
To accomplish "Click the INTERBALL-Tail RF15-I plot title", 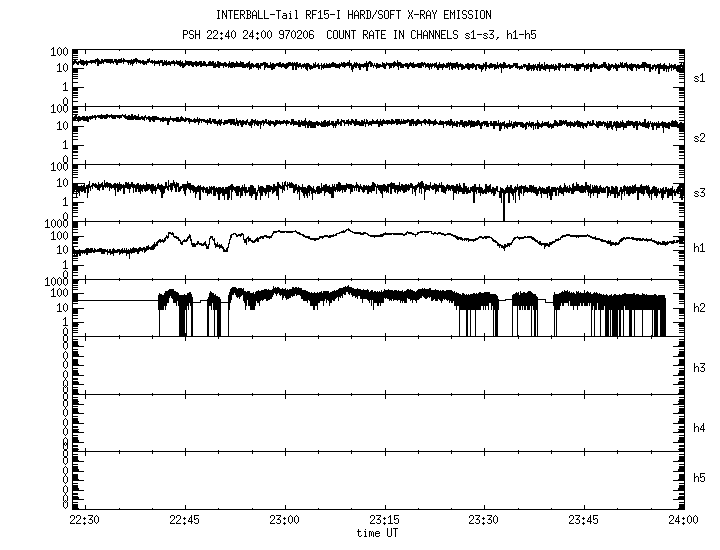I will [x=353, y=15].
